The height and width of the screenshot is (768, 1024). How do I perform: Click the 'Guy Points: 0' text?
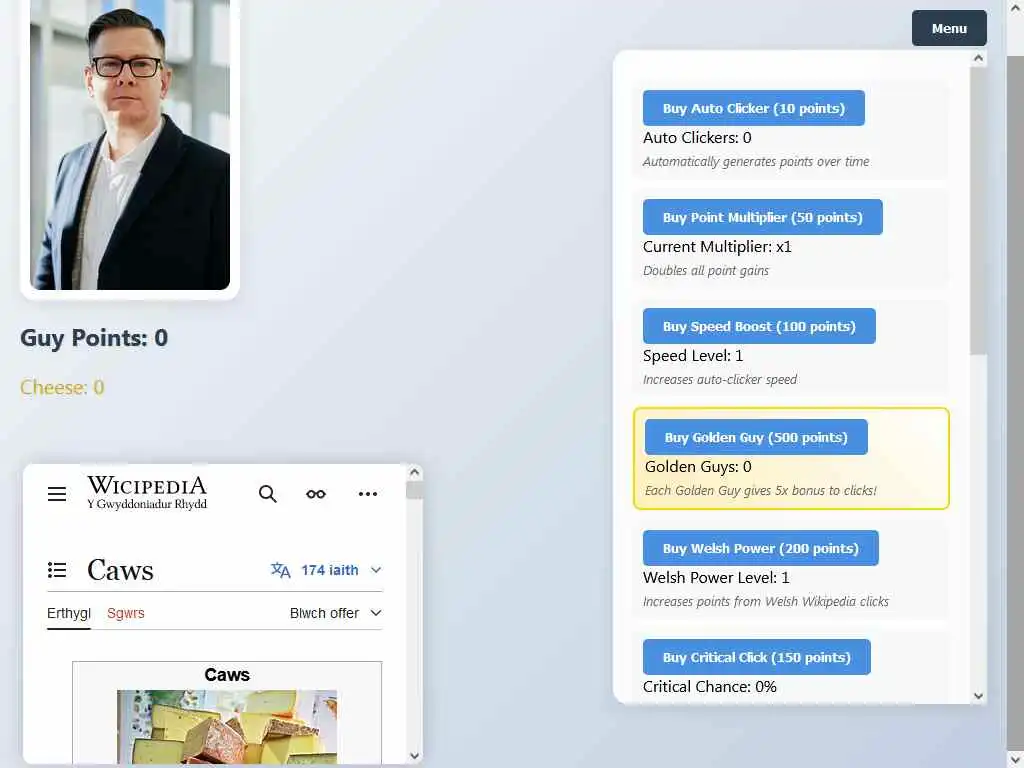pos(94,338)
